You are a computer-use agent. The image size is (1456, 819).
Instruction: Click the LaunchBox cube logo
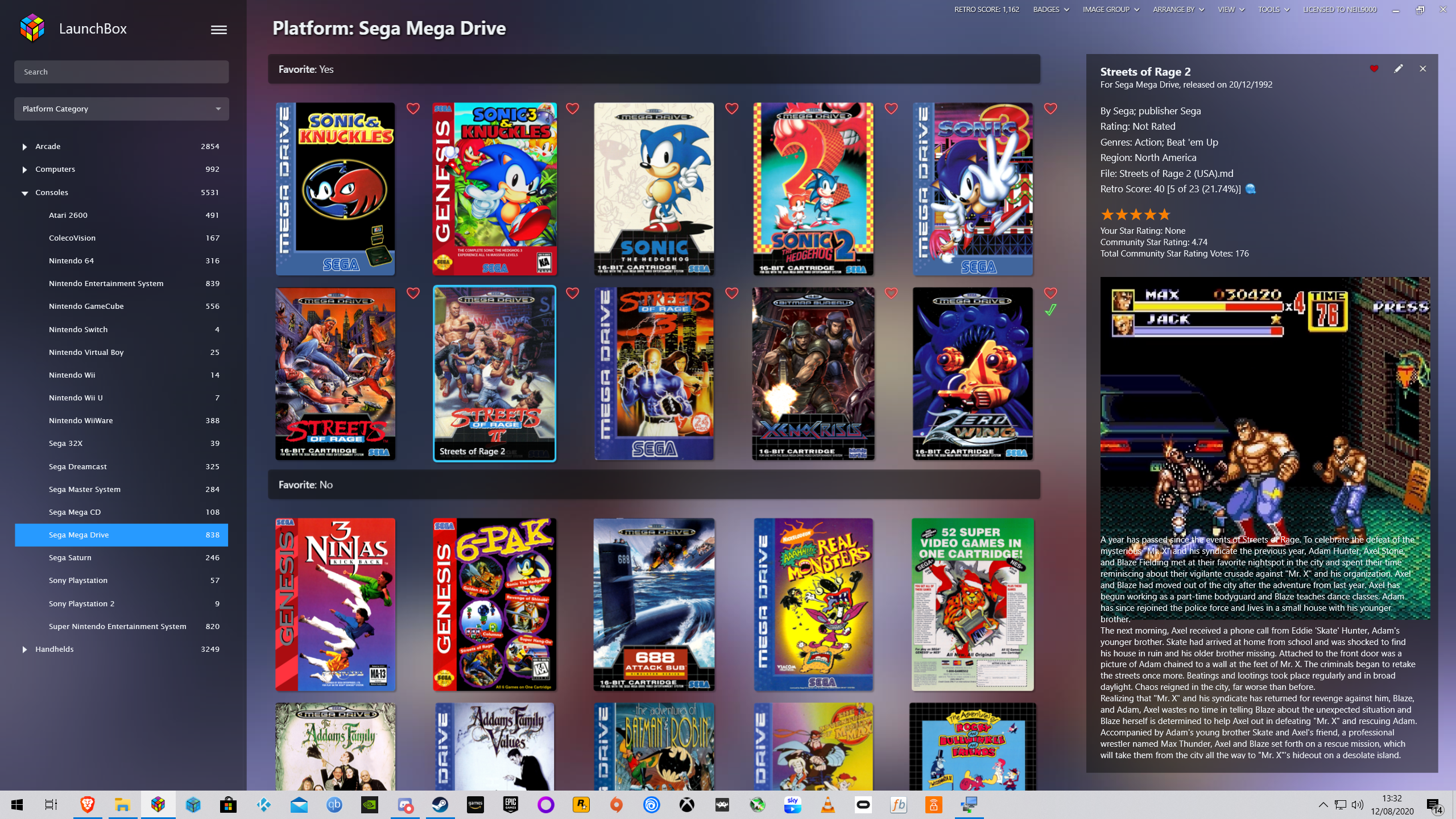32,28
